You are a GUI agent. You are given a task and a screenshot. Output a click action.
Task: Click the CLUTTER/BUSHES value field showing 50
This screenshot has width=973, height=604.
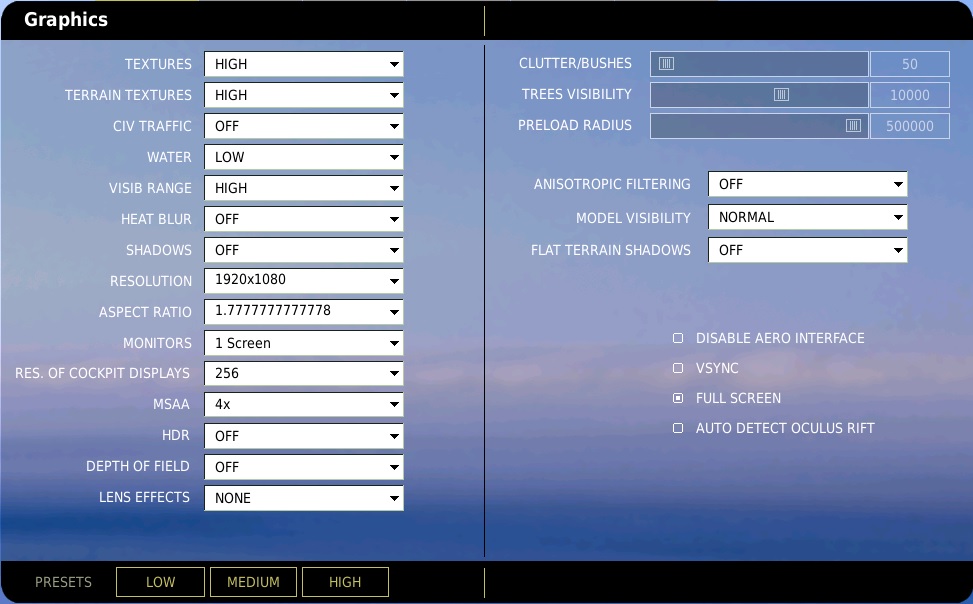[x=910, y=64]
